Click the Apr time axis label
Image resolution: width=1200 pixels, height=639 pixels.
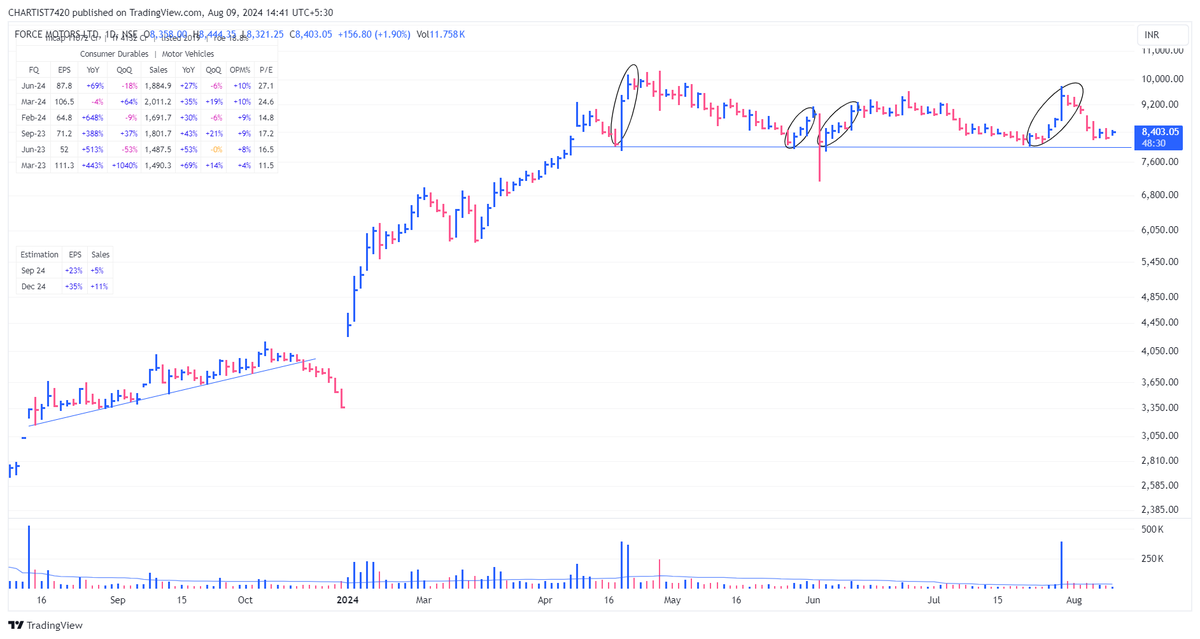tap(545, 600)
